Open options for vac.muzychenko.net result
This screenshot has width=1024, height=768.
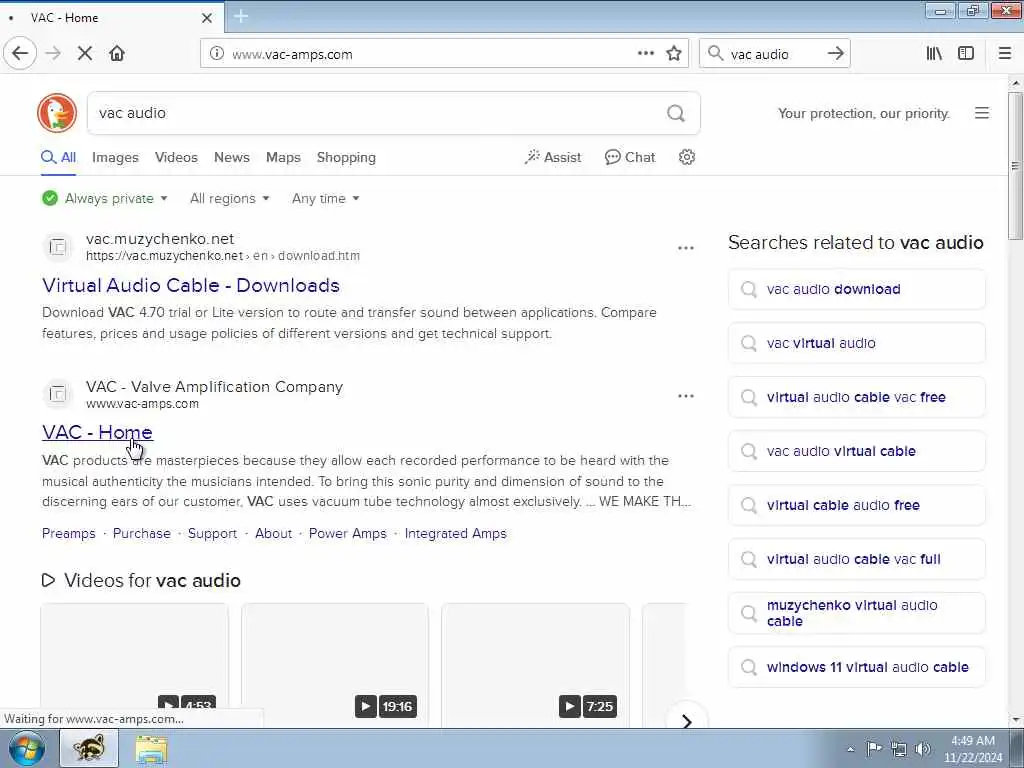(685, 248)
